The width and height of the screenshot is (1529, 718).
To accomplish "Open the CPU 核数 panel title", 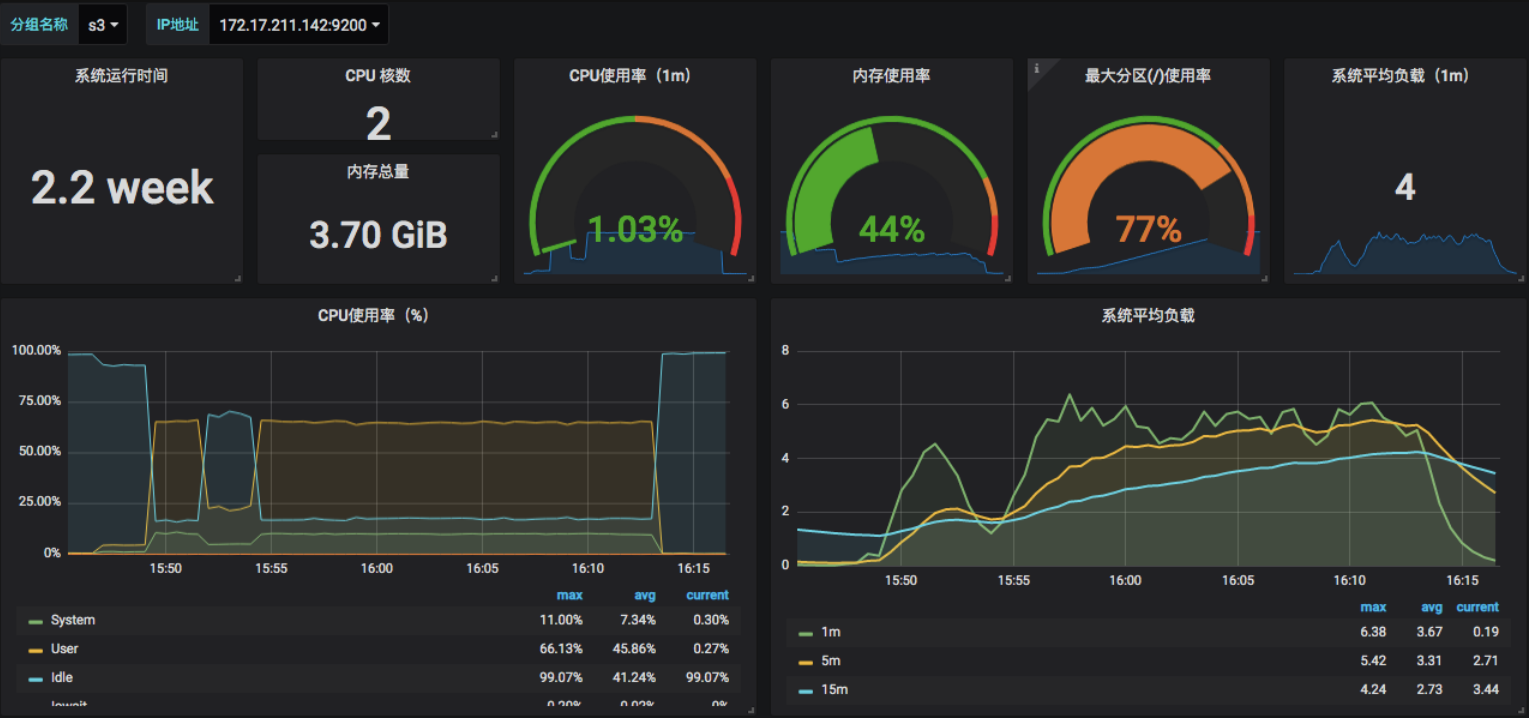I will pyautogui.click(x=378, y=76).
